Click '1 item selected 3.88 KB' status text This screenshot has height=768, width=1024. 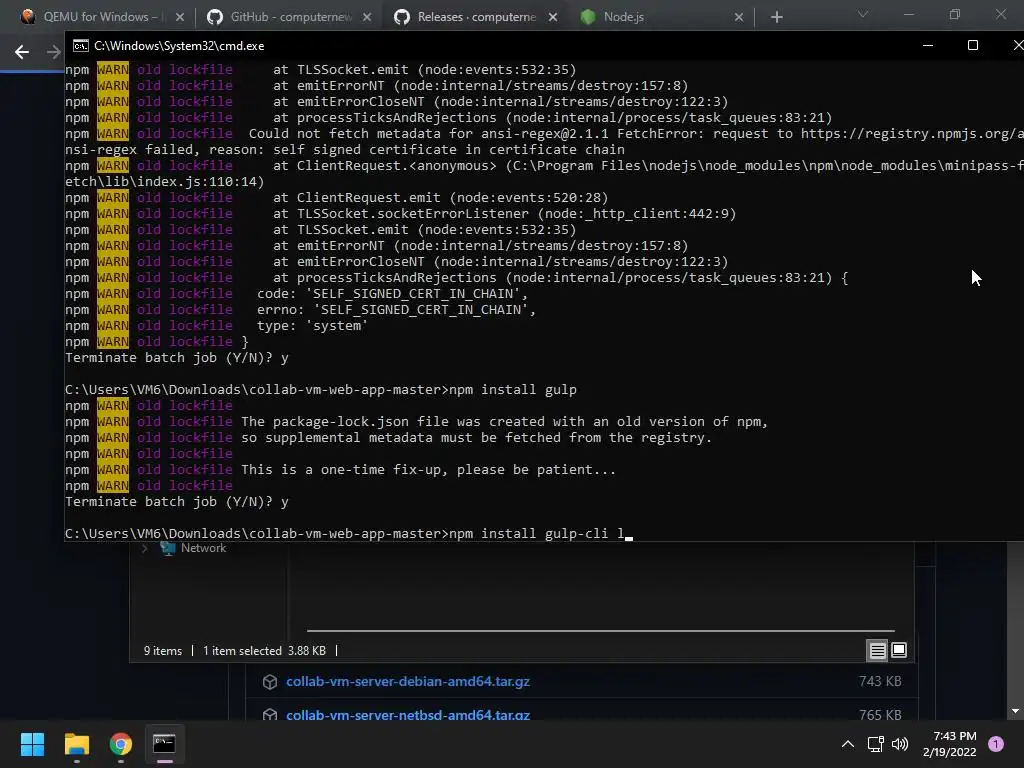(x=264, y=650)
